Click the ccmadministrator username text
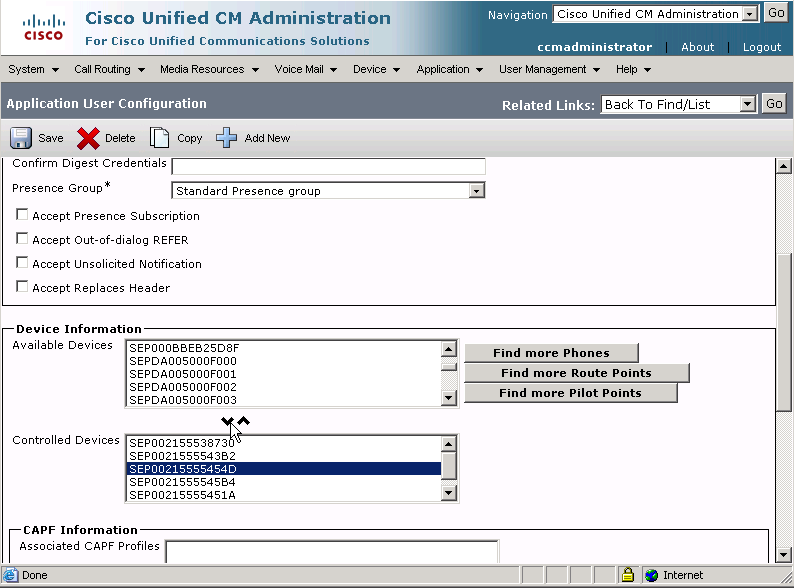Screen dimensions: 794x588 pyautogui.click(x=594, y=47)
